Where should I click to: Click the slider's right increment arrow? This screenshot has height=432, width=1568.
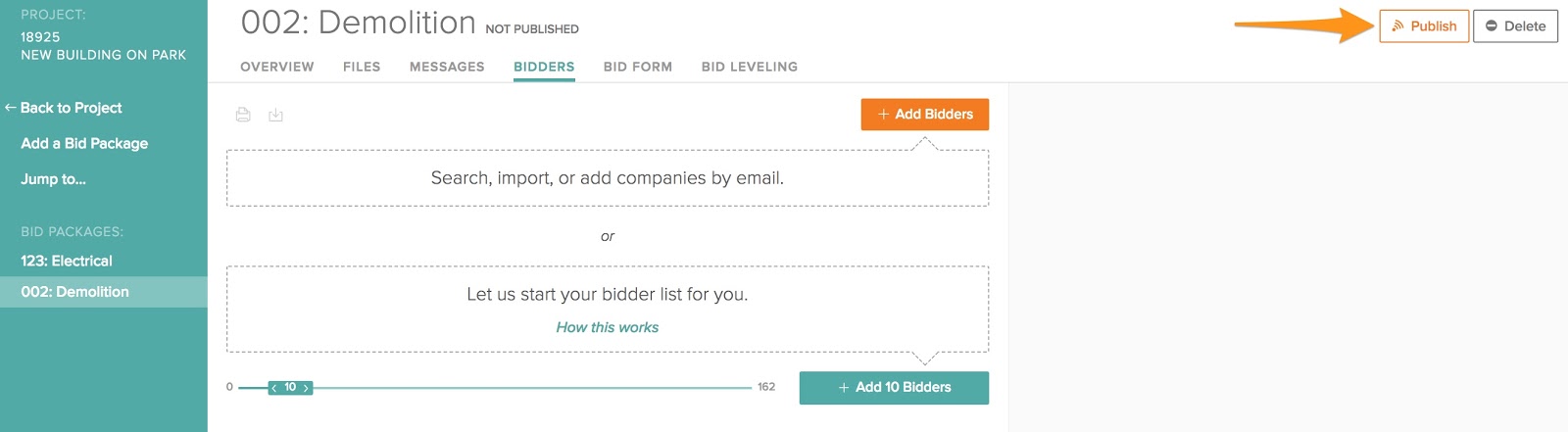tap(307, 388)
